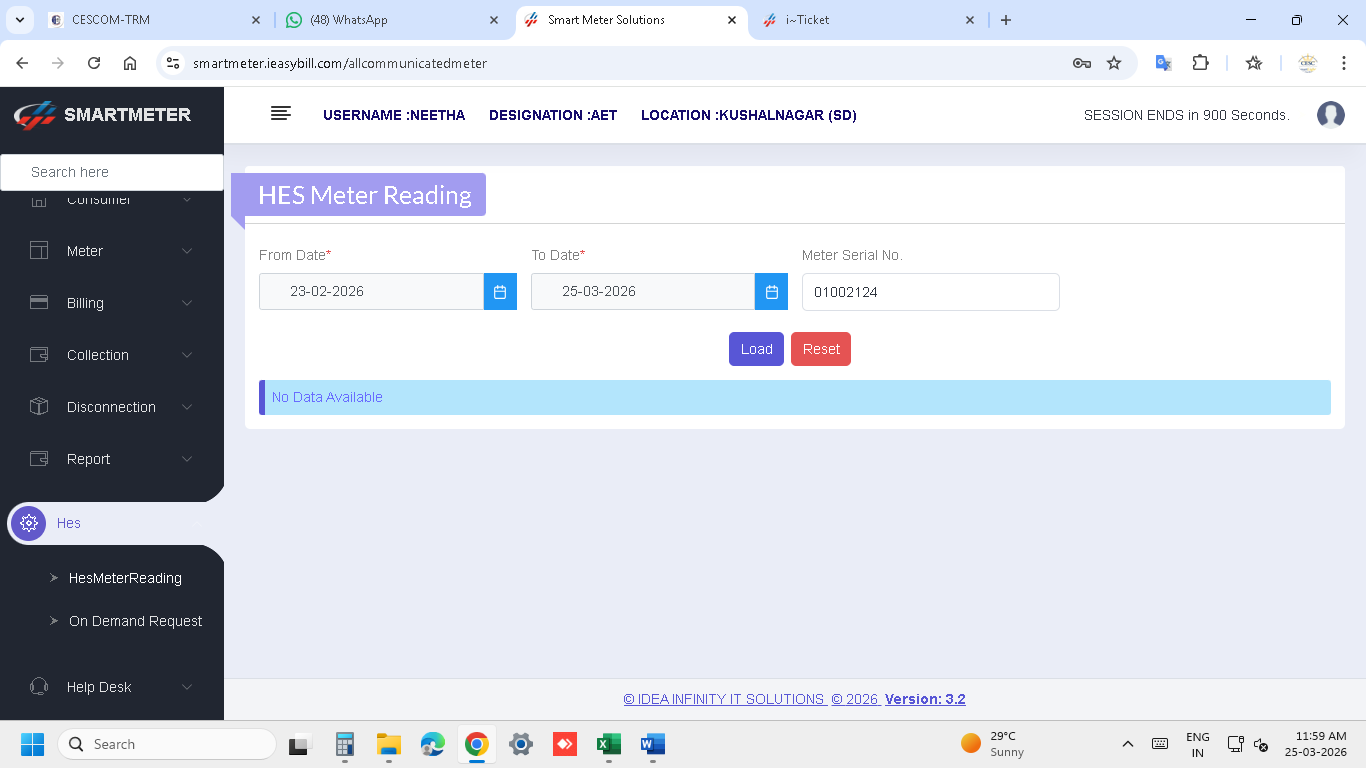Click the Meter Serial No. input field
This screenshot has height=768, width=1366.
930,292
